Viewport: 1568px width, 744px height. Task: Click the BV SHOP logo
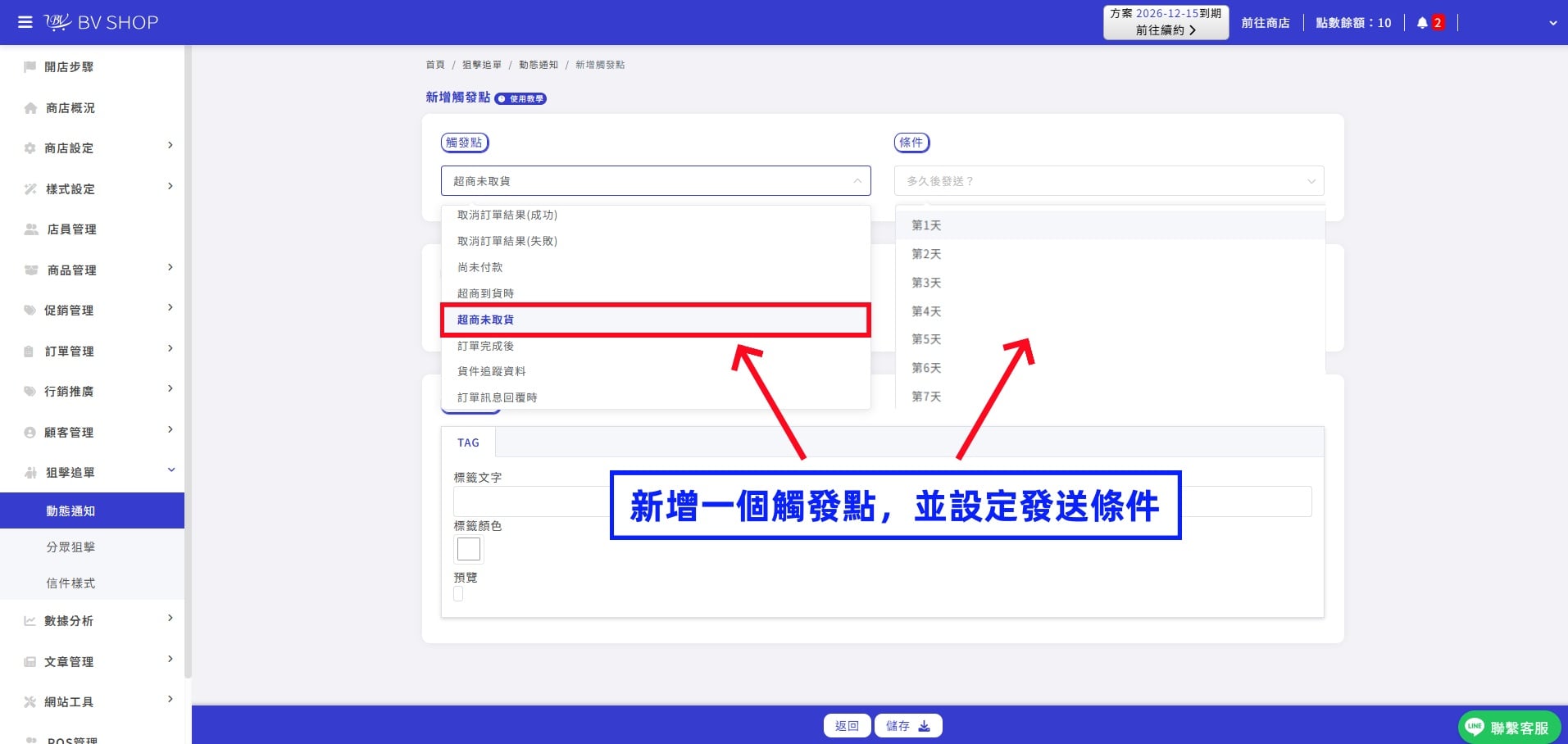[x=101, y=22]
